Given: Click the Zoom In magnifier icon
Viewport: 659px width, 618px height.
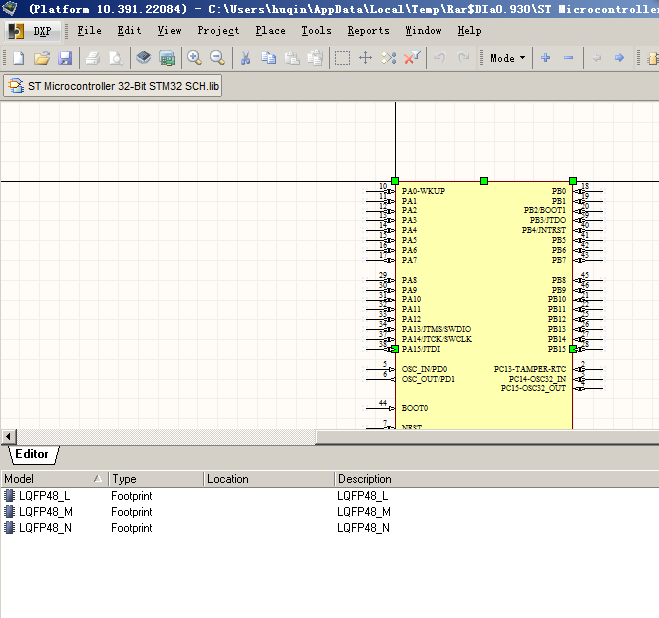Looking at the screenshot, I should click(x=194, y=58).
